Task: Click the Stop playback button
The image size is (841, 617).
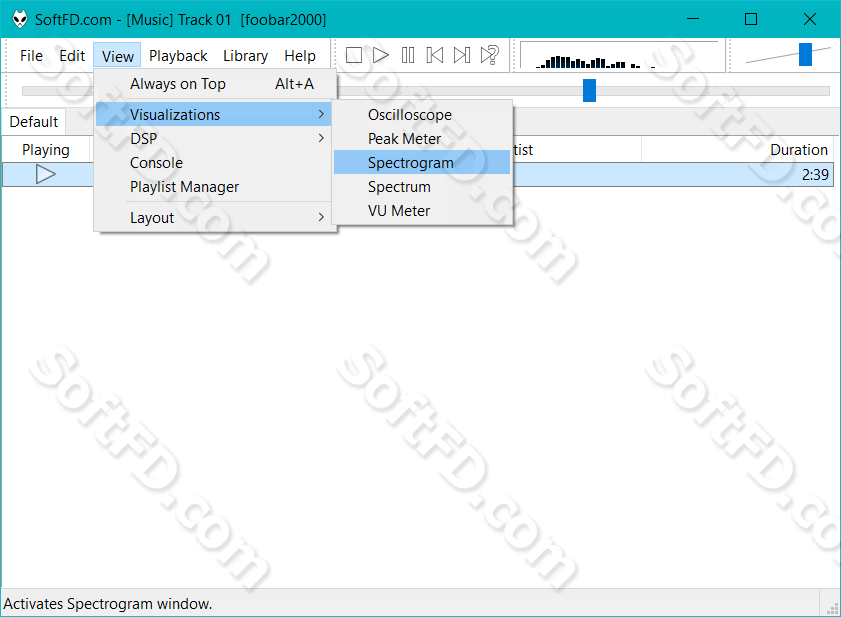Action: click(353, 55)
